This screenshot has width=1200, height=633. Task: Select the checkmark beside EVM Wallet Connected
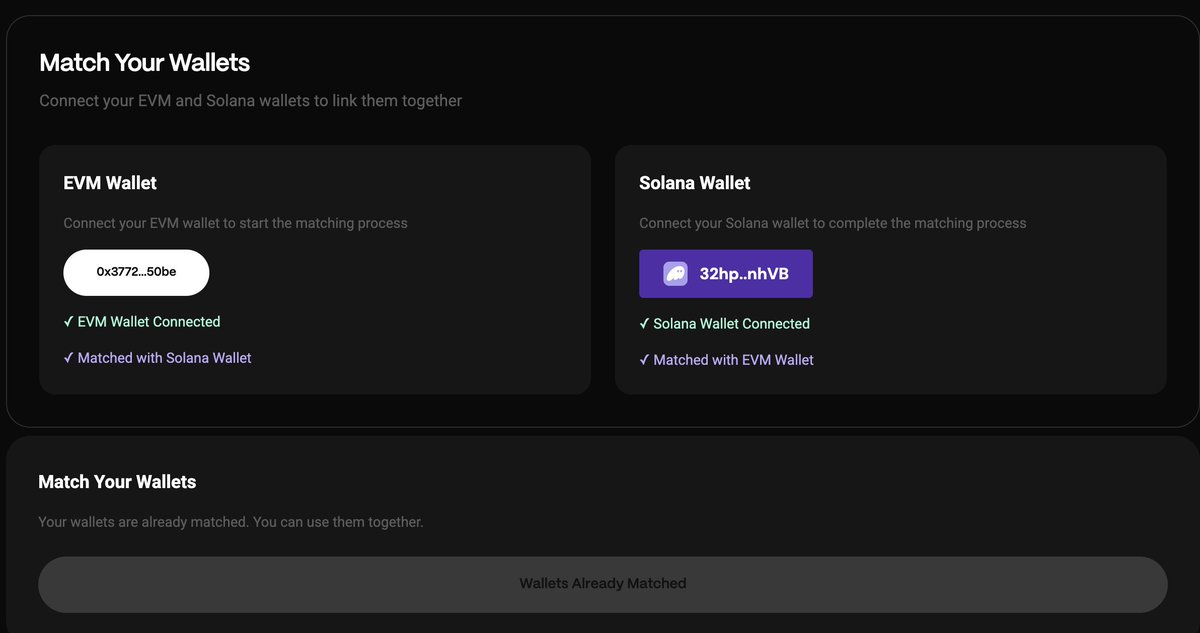click(69, 321)
